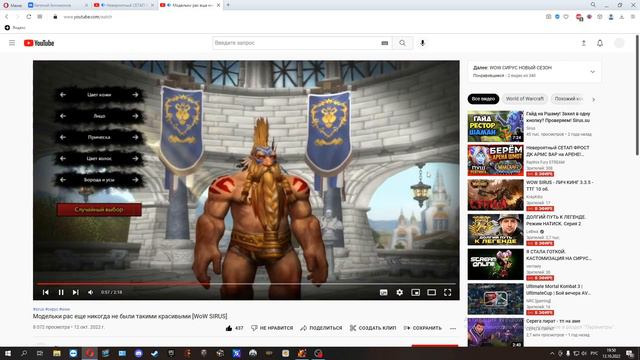Open the ГАЙД РЕСТОР ШАМАН video thumbnail
The width and height of the screenshot is (640, 360).
(x=496, y=126)
